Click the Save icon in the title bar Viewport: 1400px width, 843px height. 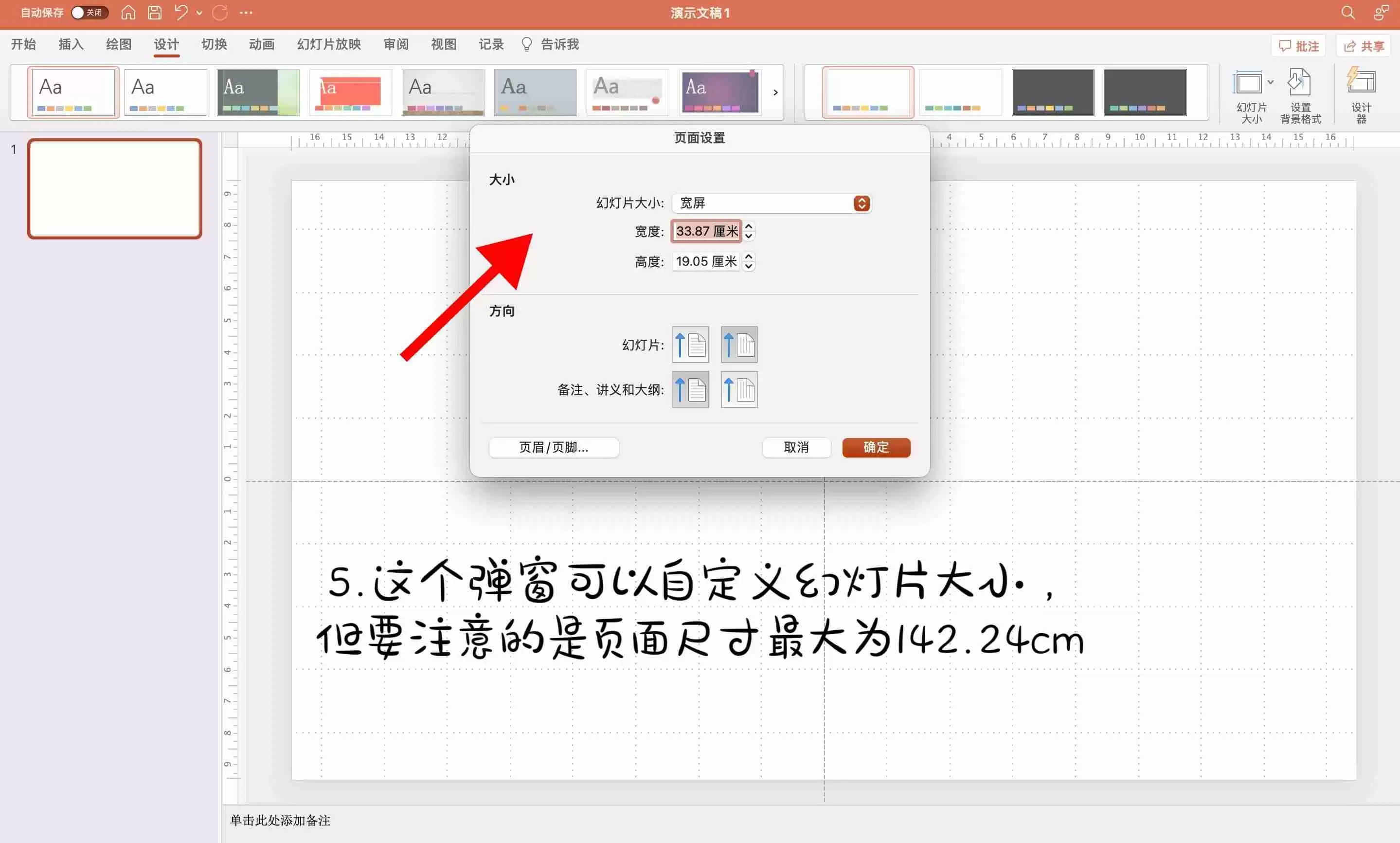(154, 12)
